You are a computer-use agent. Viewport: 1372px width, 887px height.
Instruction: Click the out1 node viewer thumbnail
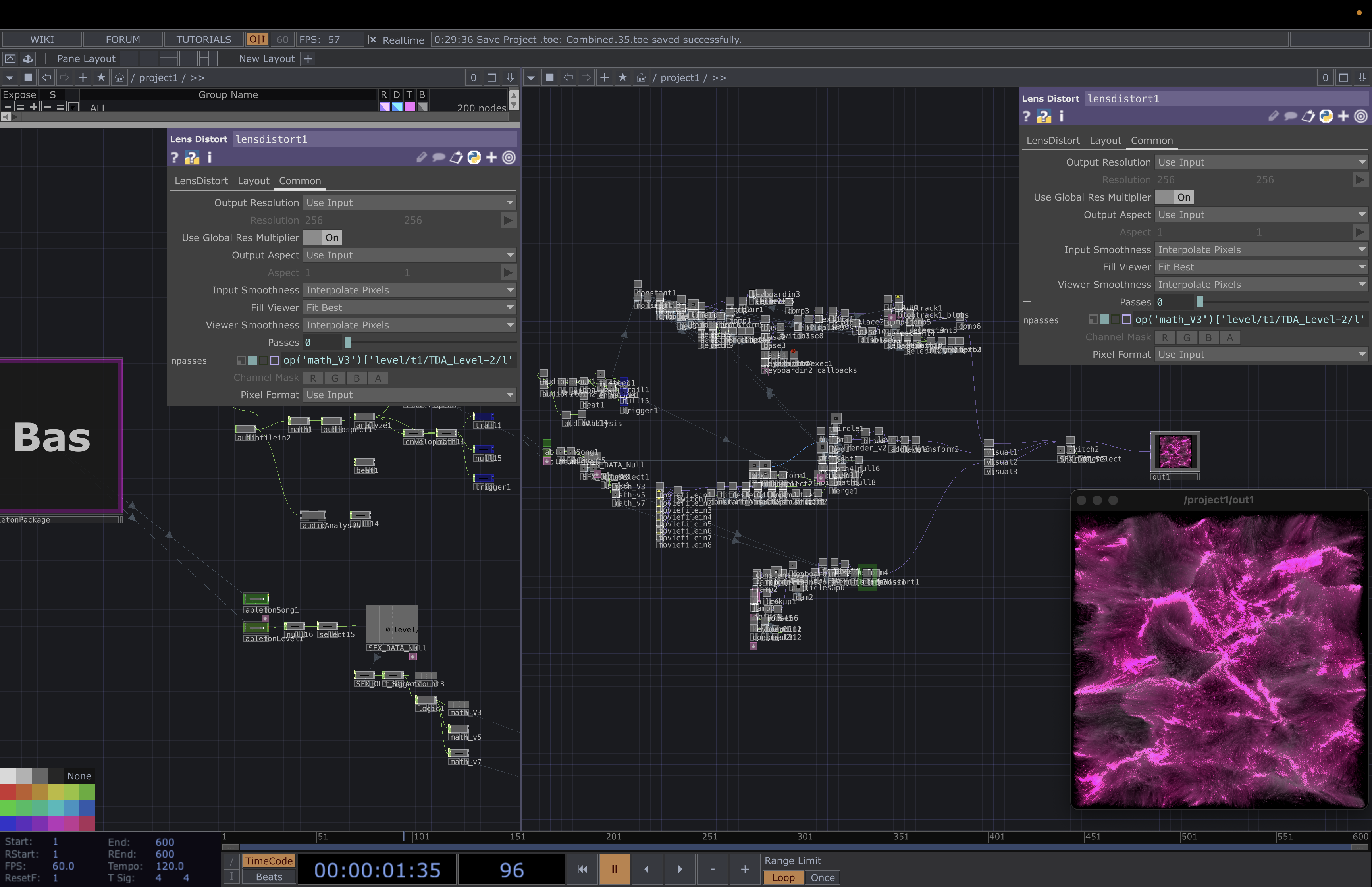point(1175,451)
